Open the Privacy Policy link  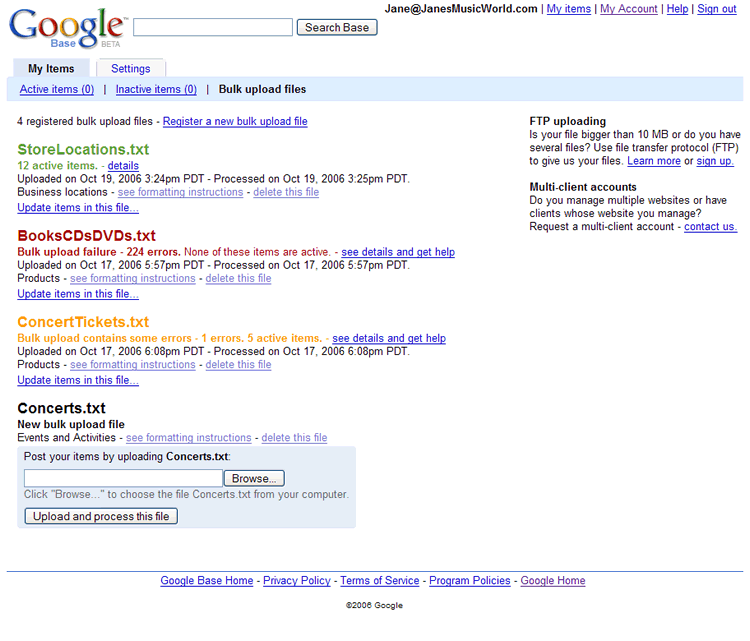(x=297, y=581)
